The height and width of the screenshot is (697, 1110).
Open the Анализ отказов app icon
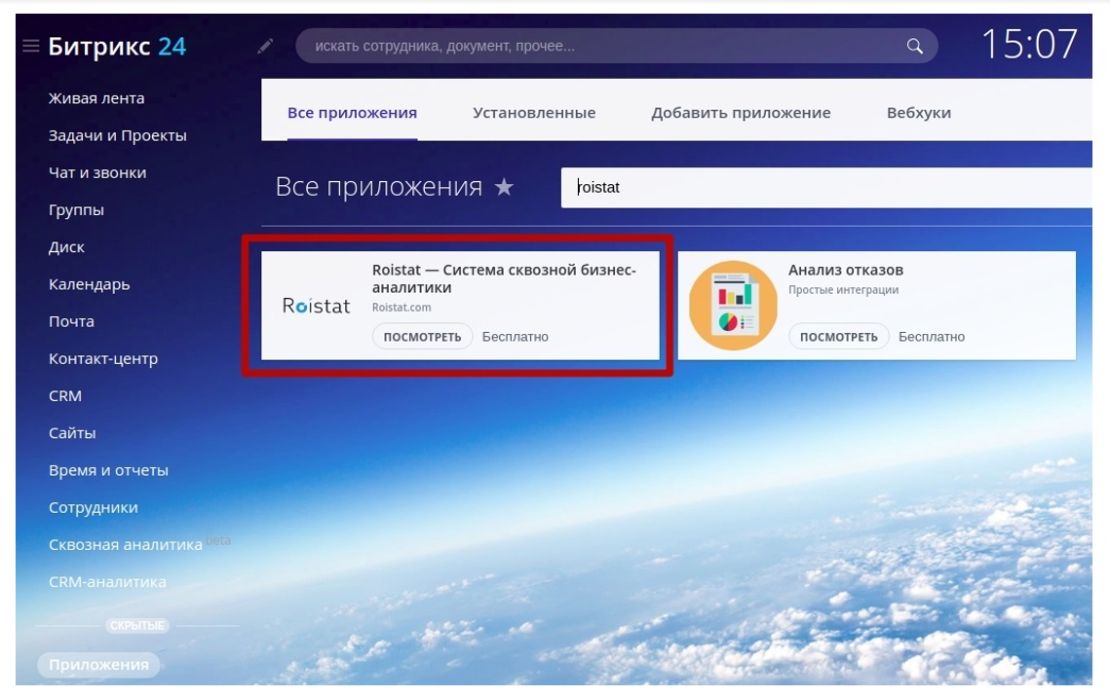click(x=733, y=306)
